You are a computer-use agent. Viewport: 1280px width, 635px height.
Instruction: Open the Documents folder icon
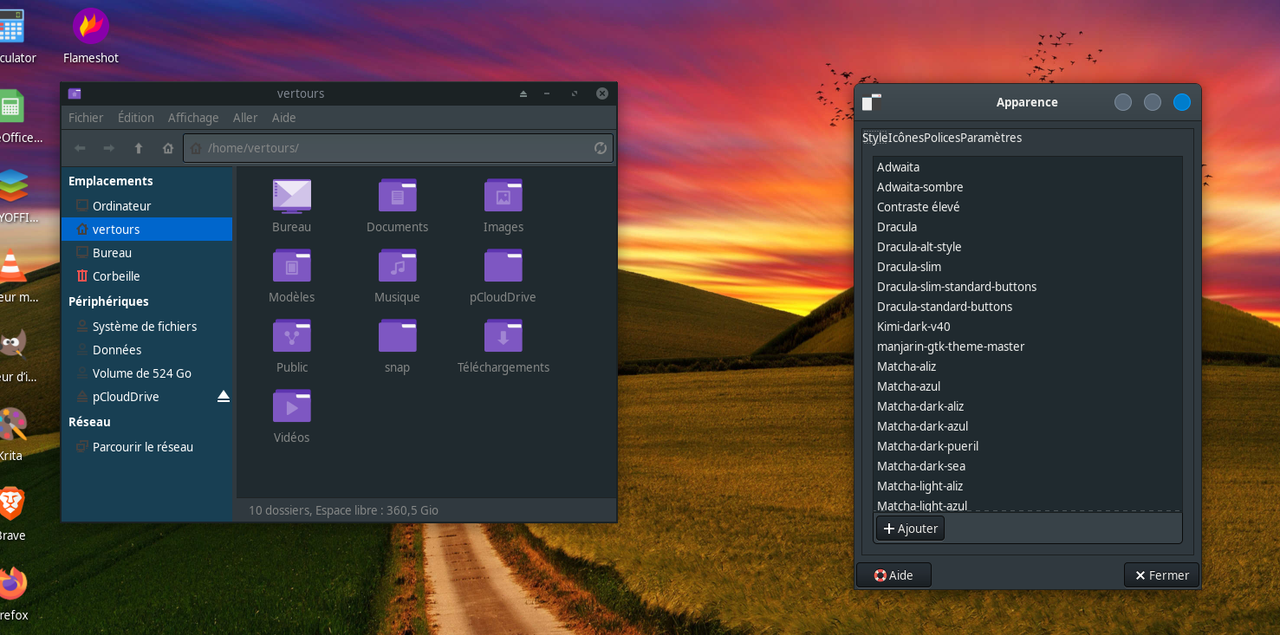point(397,196)
